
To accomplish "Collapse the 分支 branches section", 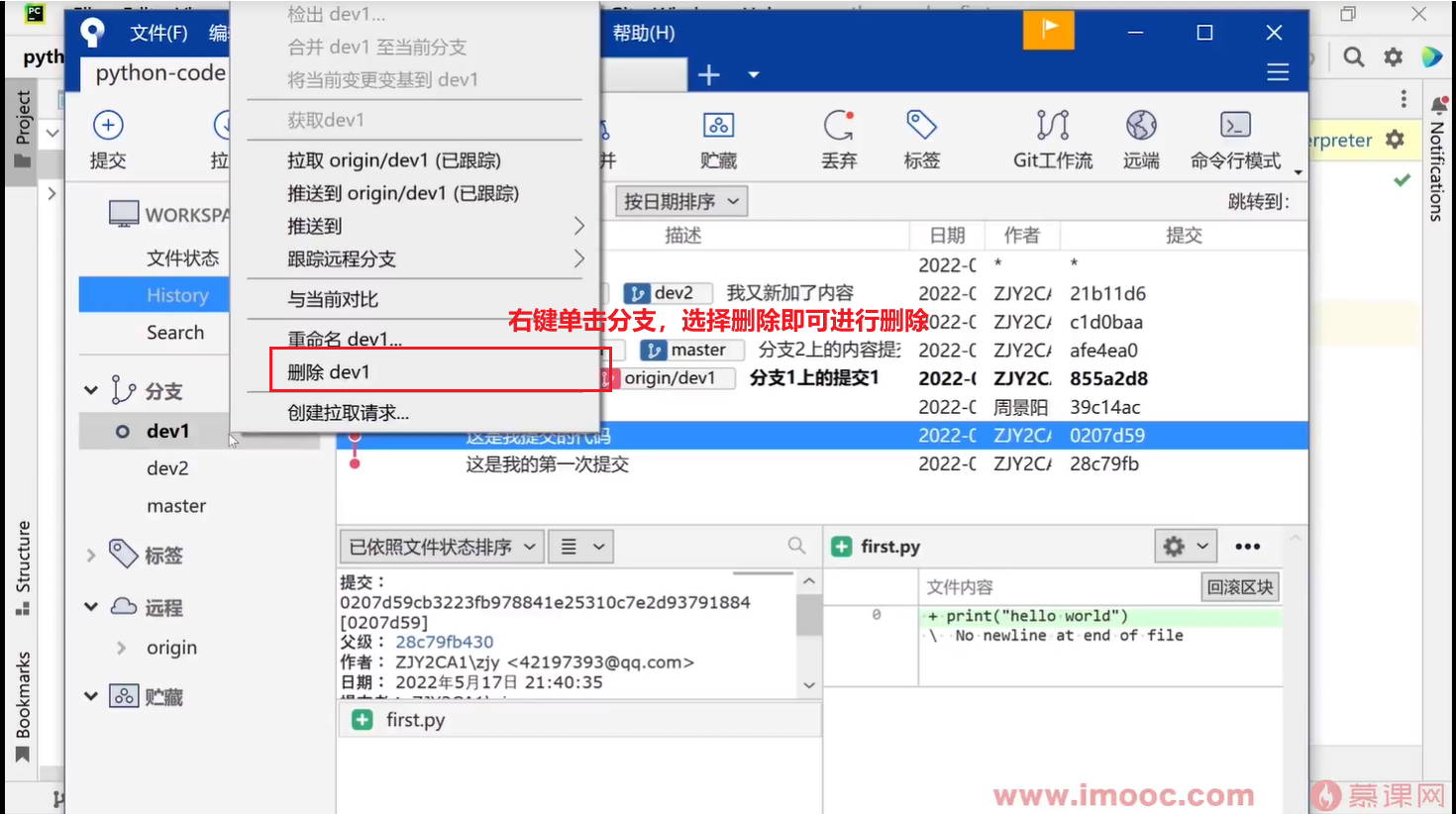I will tap(90, 389).
